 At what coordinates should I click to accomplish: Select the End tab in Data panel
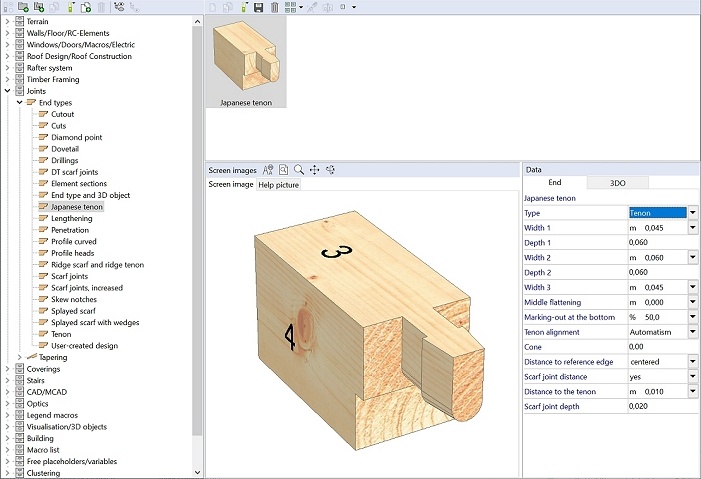pyautogui.click(x=555, y=182)
